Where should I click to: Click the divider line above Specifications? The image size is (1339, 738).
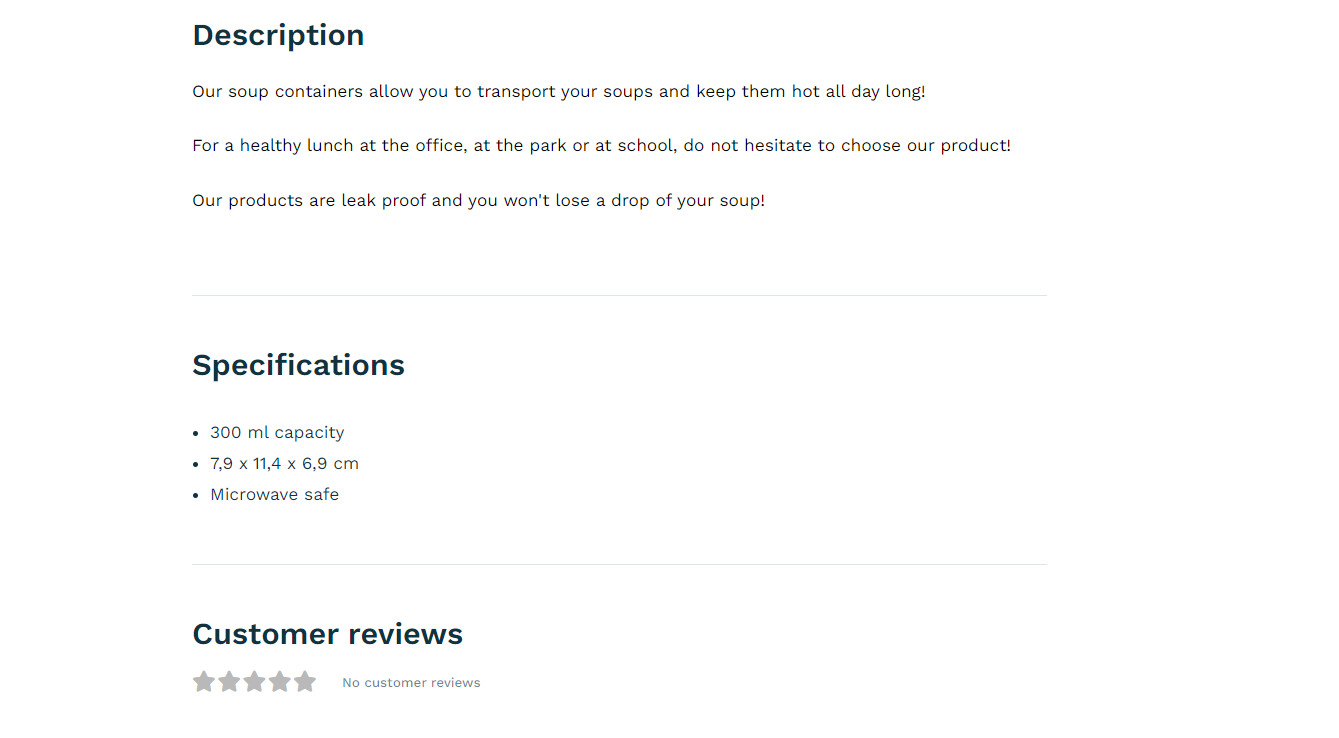pyautogui.click(x=619, y=295)
